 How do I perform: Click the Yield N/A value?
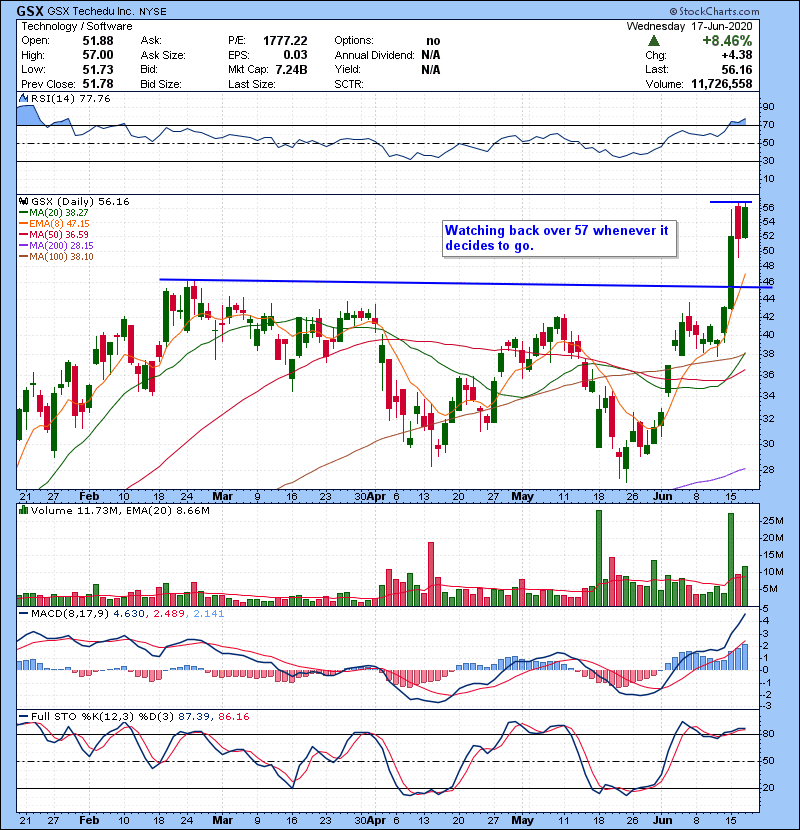click(x=431, y=69)
